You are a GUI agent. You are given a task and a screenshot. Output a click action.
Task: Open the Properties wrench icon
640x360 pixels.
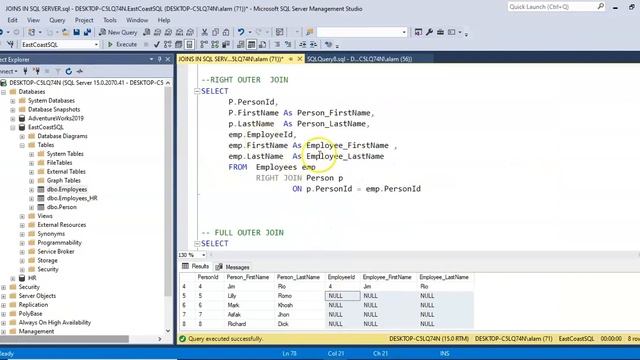429,32
